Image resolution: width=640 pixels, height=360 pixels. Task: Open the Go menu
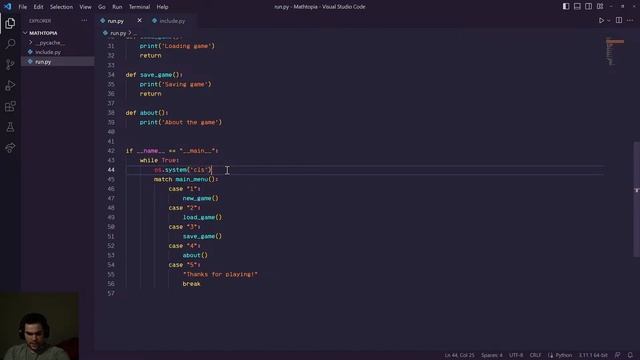102,7
